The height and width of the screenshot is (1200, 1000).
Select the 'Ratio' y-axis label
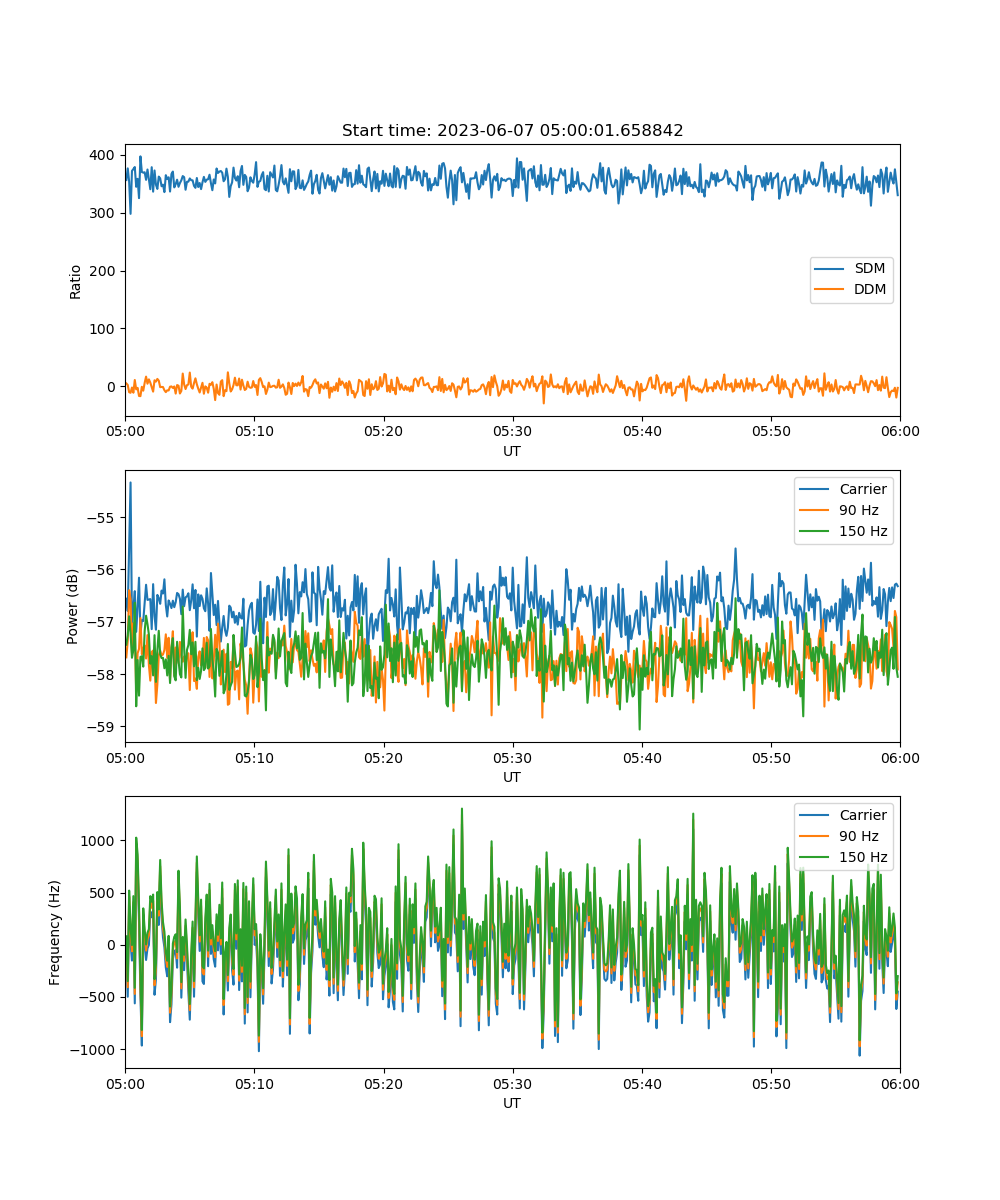76,281
